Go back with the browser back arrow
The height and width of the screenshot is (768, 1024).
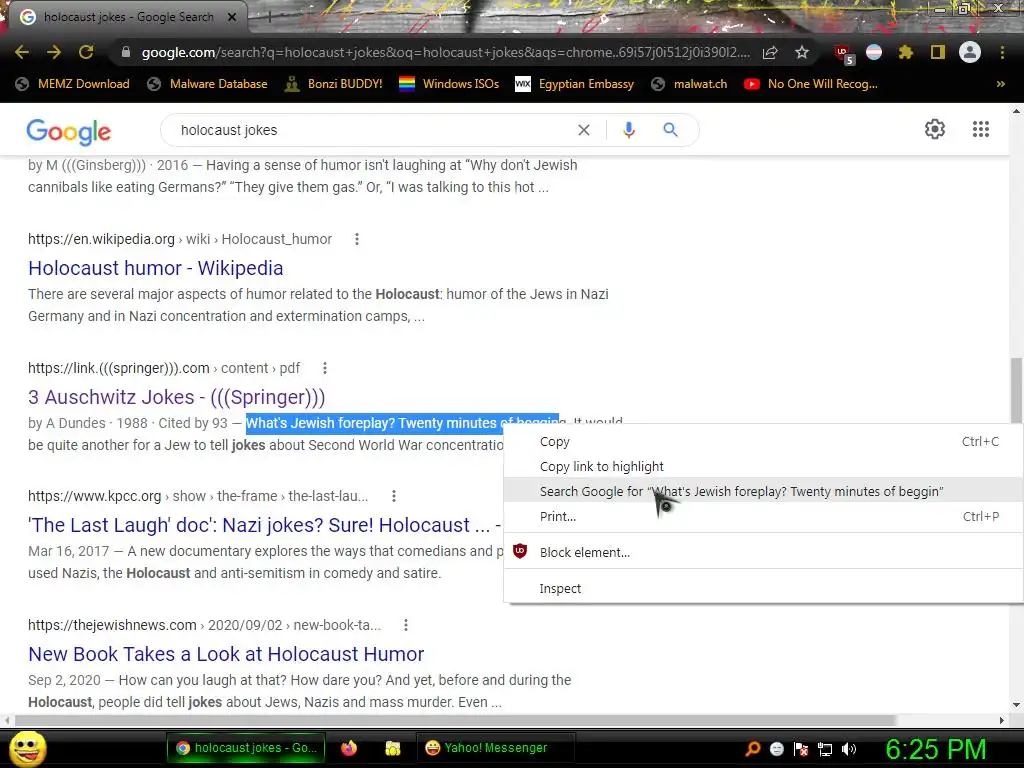click(x=22, y=52)
